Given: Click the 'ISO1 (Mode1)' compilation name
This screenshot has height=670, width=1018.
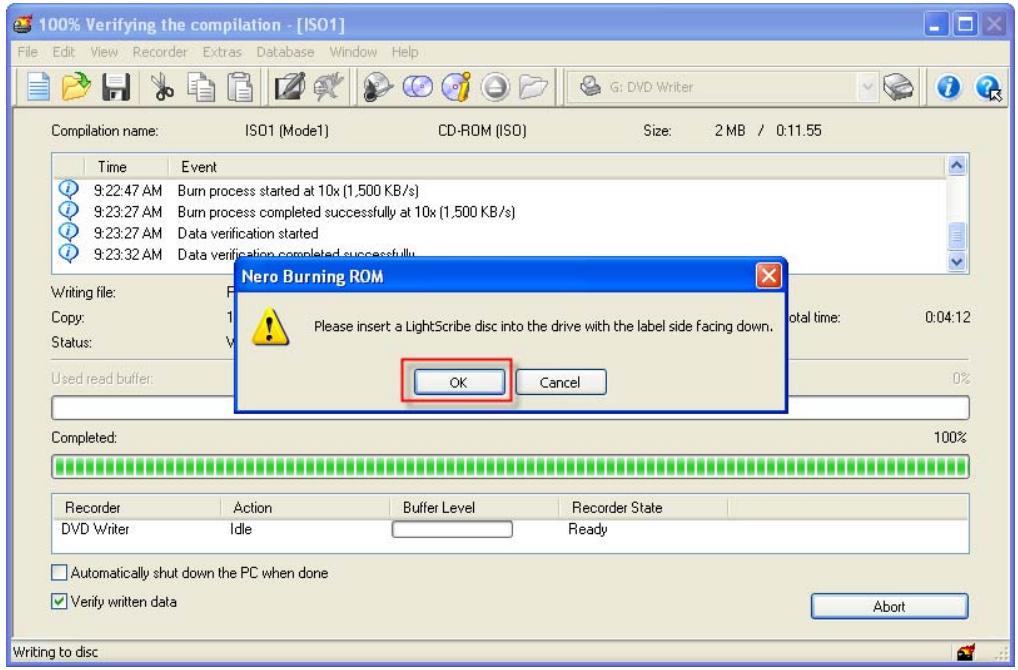Looking at the screenshot, I should point(287,130).
